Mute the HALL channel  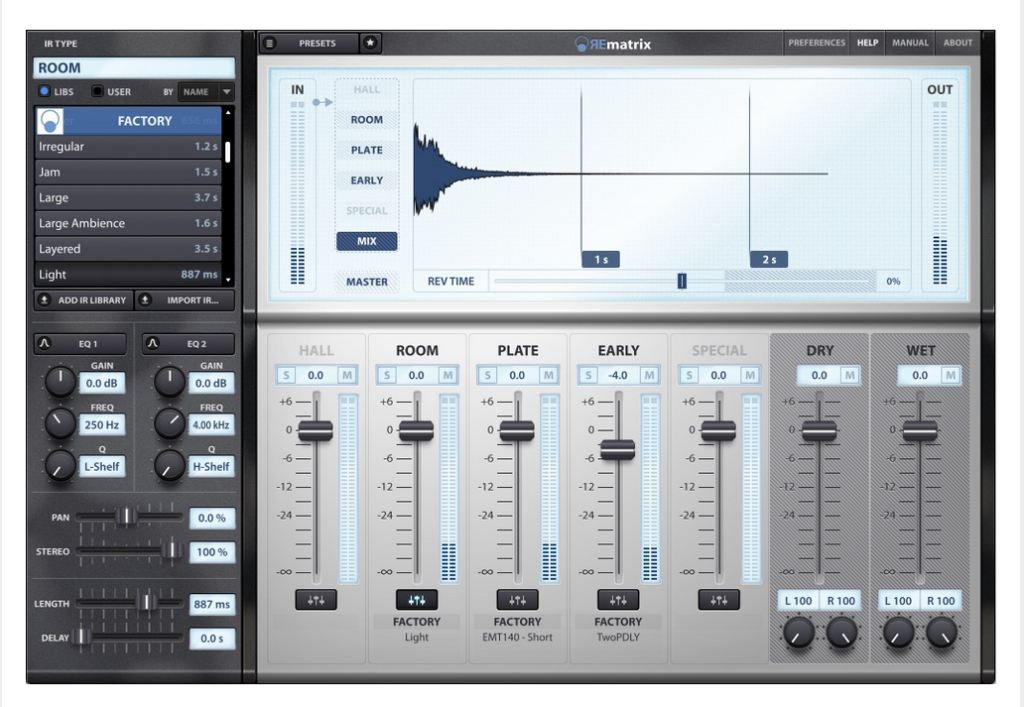(346, 375)
